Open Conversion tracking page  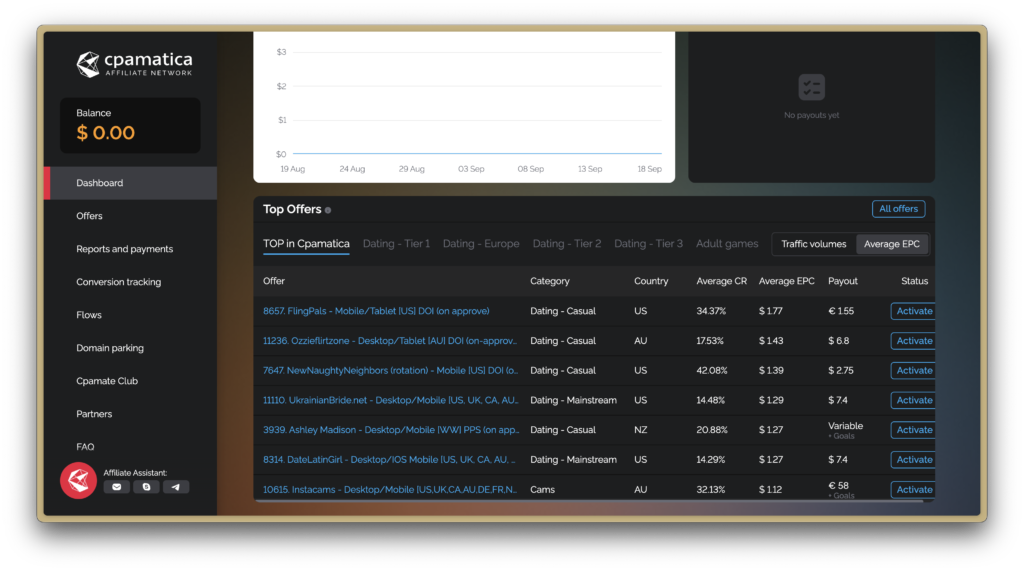pos(118,282)
